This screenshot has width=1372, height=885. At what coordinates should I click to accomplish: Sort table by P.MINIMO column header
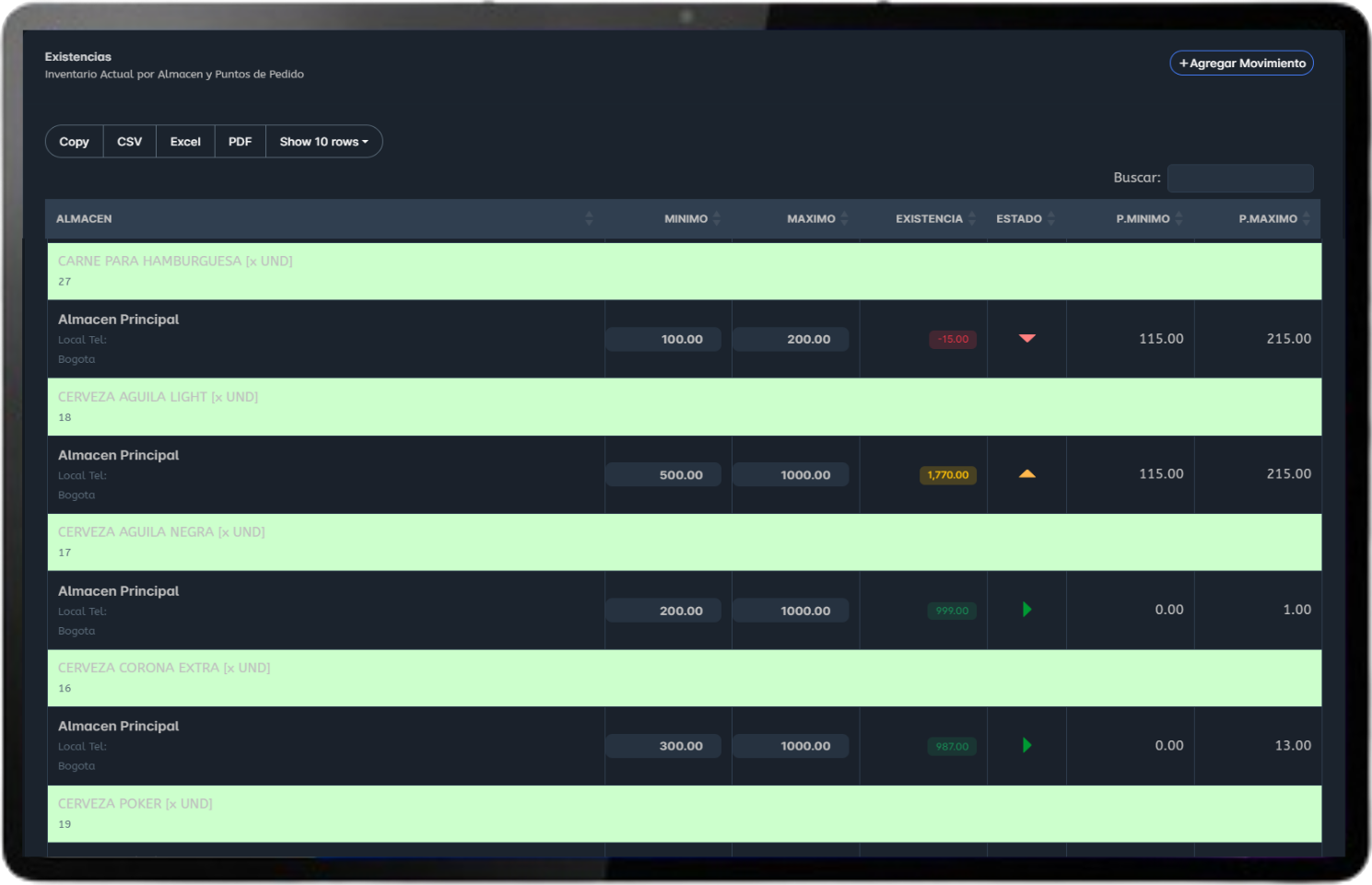1143,218
